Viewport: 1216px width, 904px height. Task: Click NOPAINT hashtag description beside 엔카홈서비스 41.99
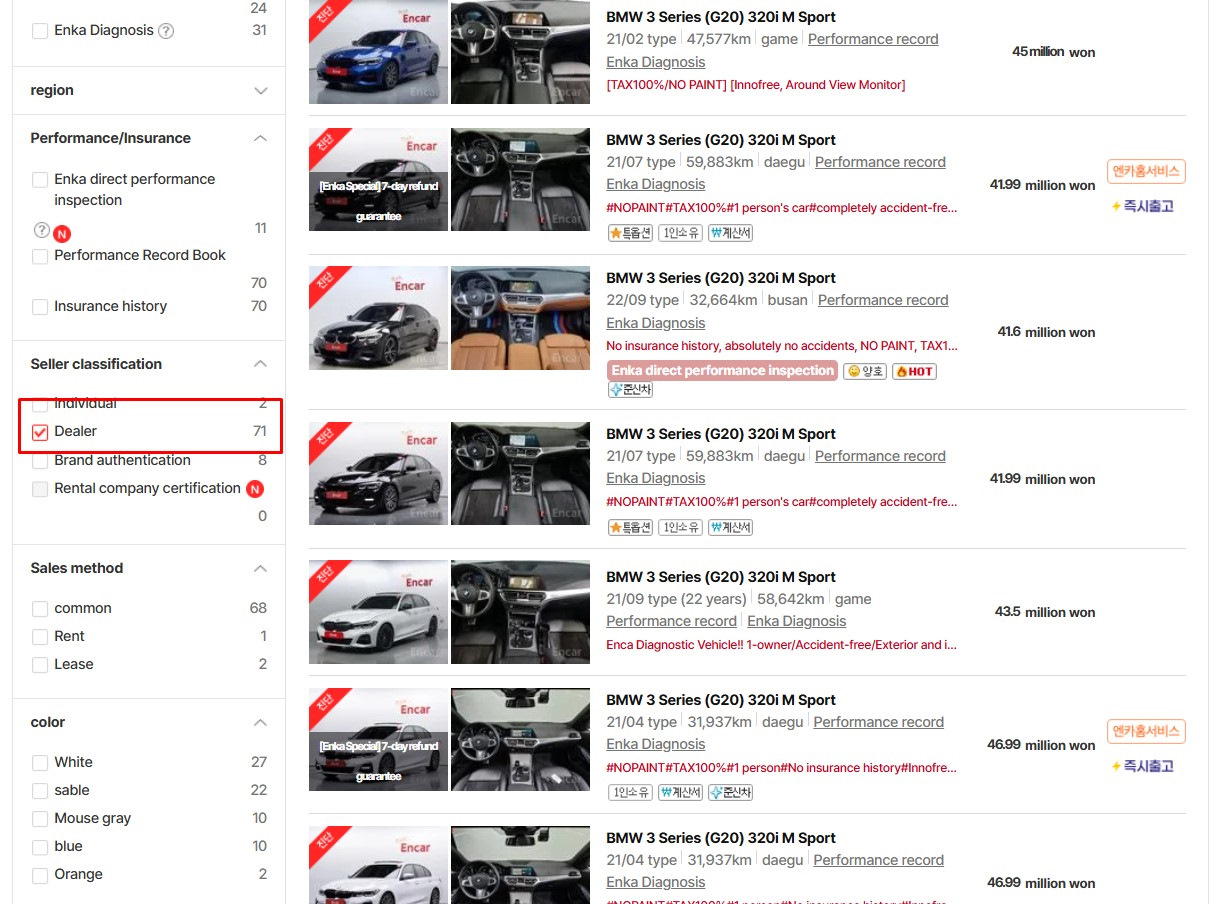click(782, 208)
